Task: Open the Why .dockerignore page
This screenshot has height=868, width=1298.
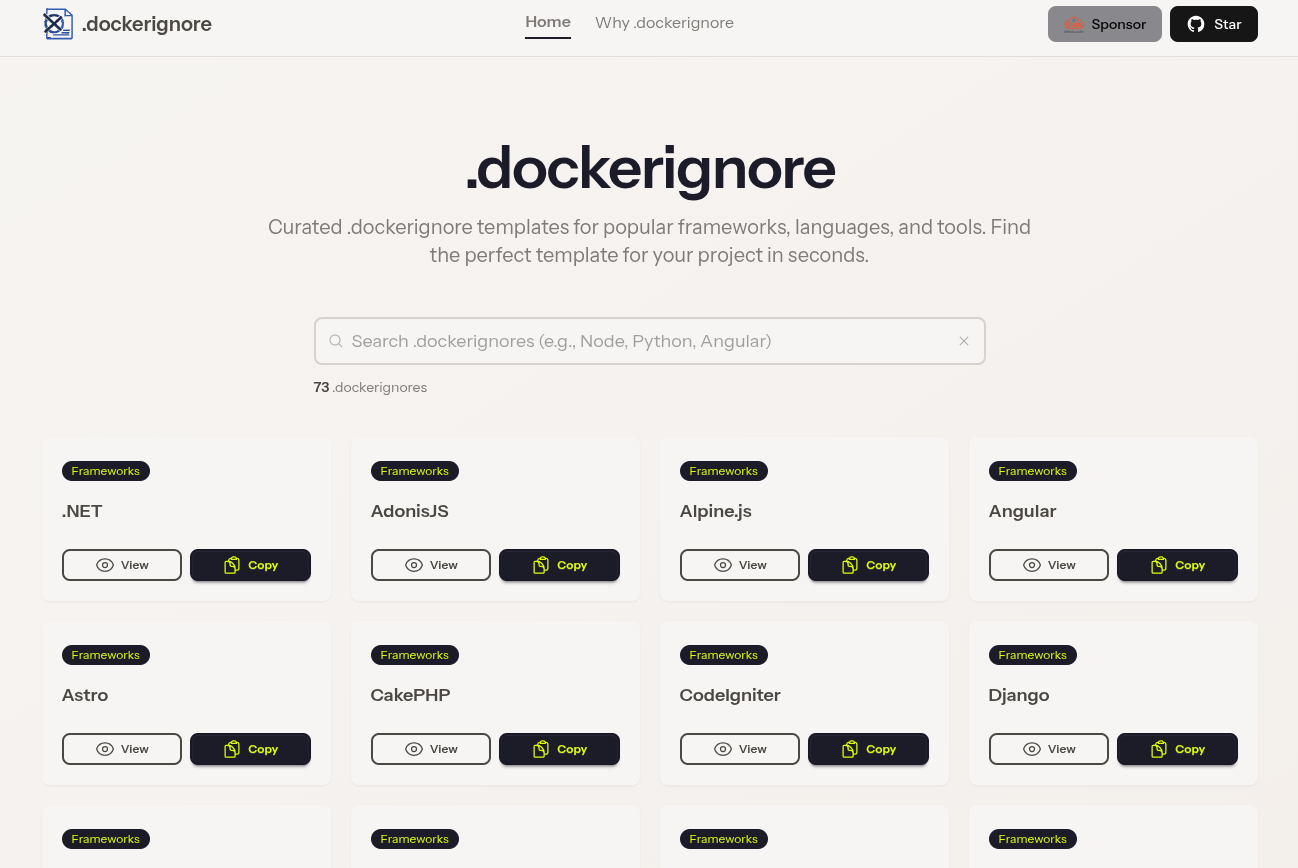Action: [664, 22]
